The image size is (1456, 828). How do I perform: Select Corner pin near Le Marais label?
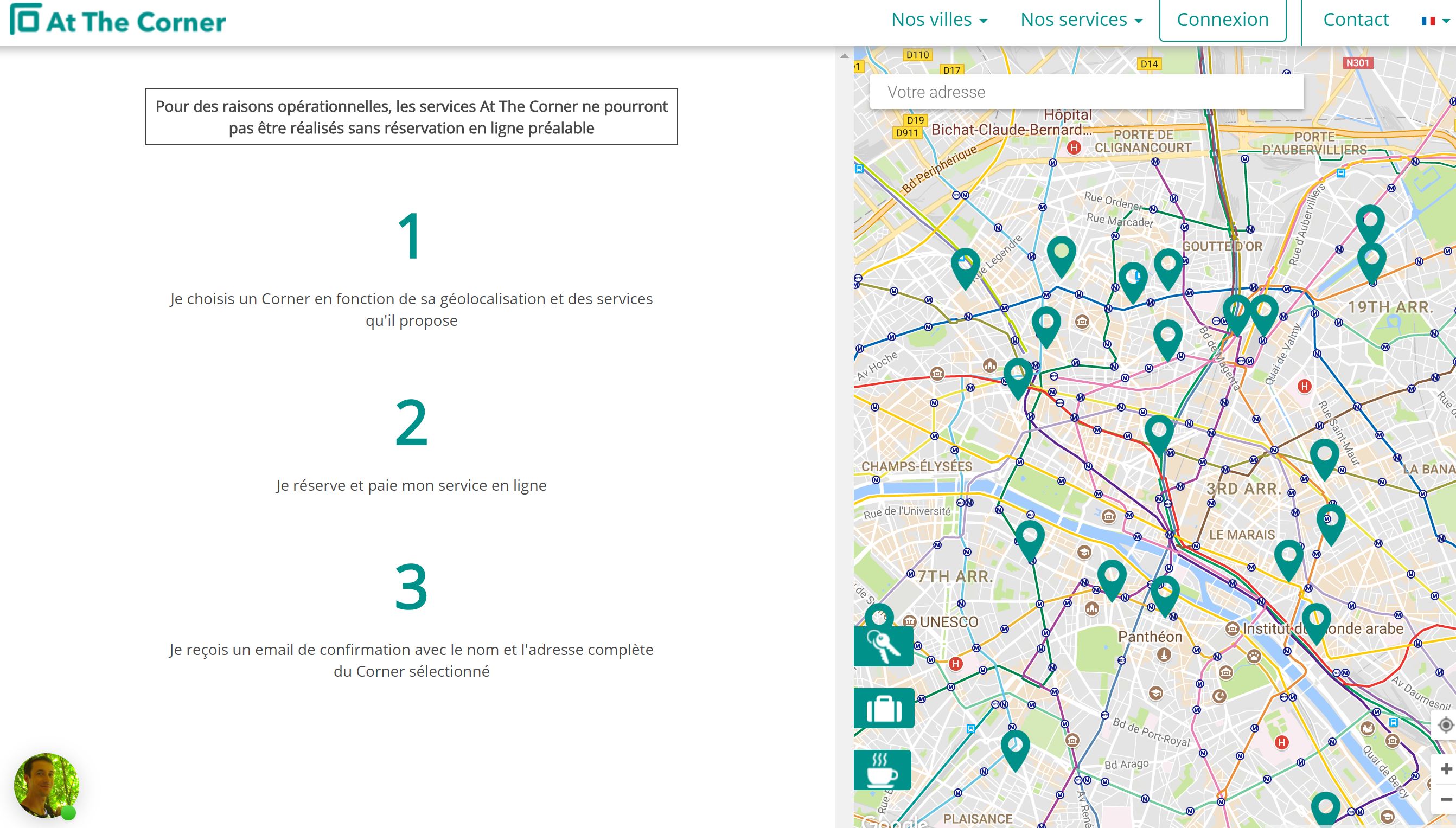coord(1288,560)
